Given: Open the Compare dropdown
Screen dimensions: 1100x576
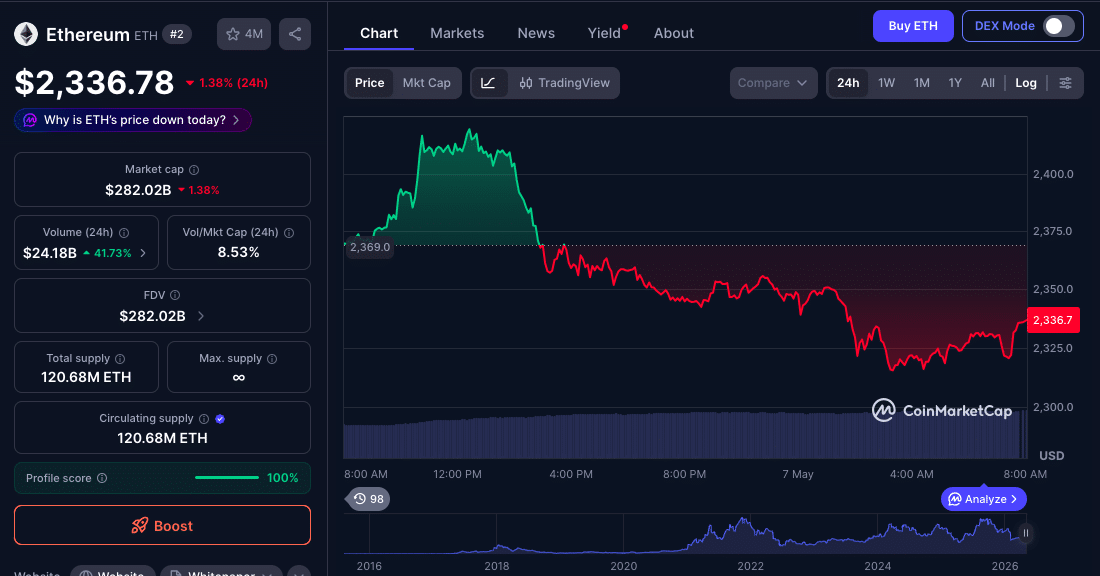Looking at the screenshot, I should (773, 83).
